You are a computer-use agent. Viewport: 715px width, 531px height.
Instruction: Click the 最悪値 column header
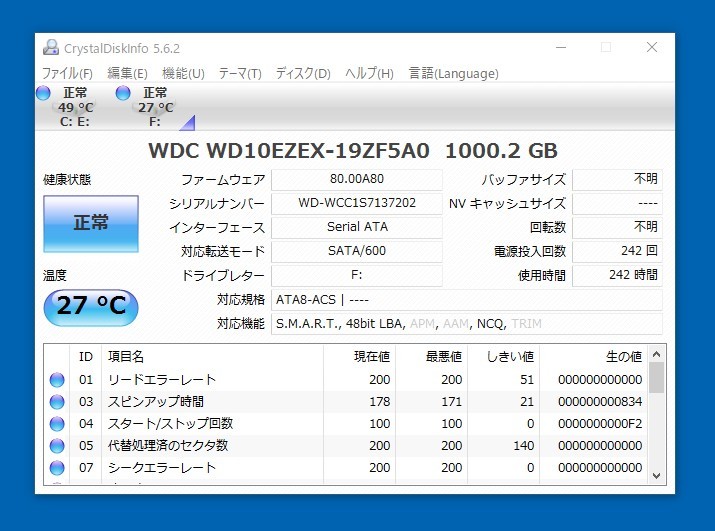(x=431, y=357)
